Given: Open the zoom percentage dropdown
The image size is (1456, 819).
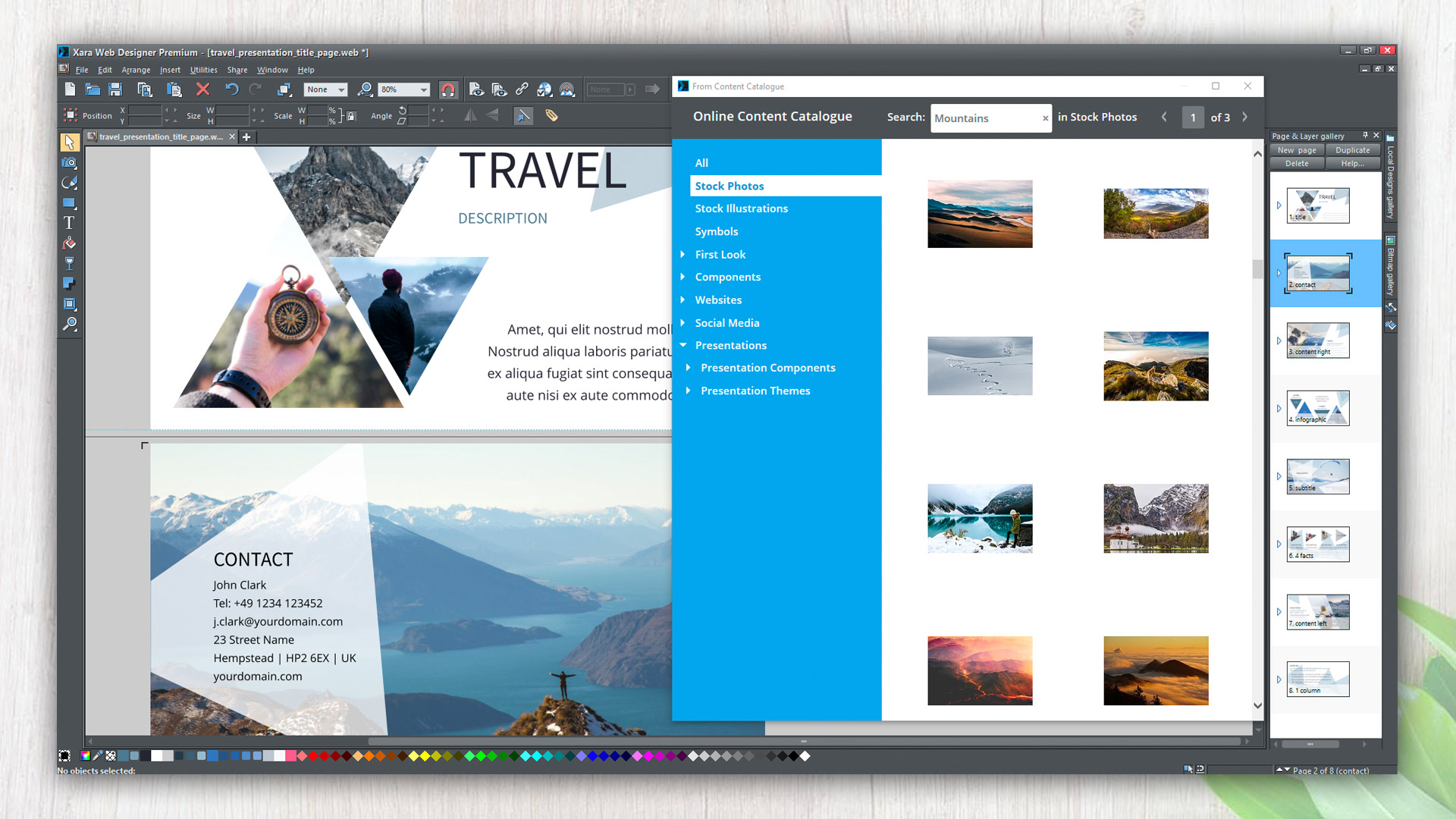Looking at the screenshot, I should click(422, 89).
